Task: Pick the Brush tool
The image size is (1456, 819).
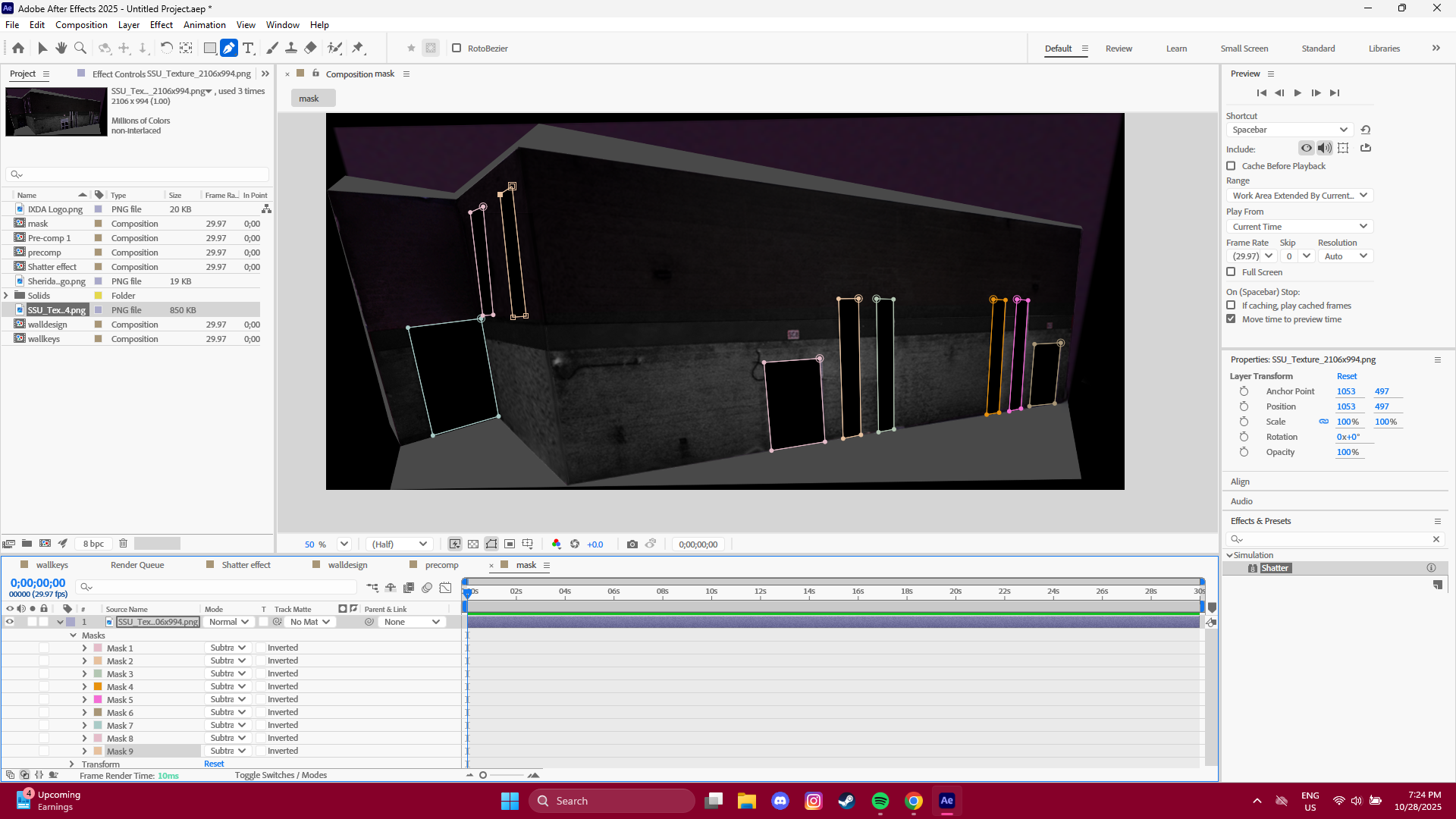Action: point(272,48)
